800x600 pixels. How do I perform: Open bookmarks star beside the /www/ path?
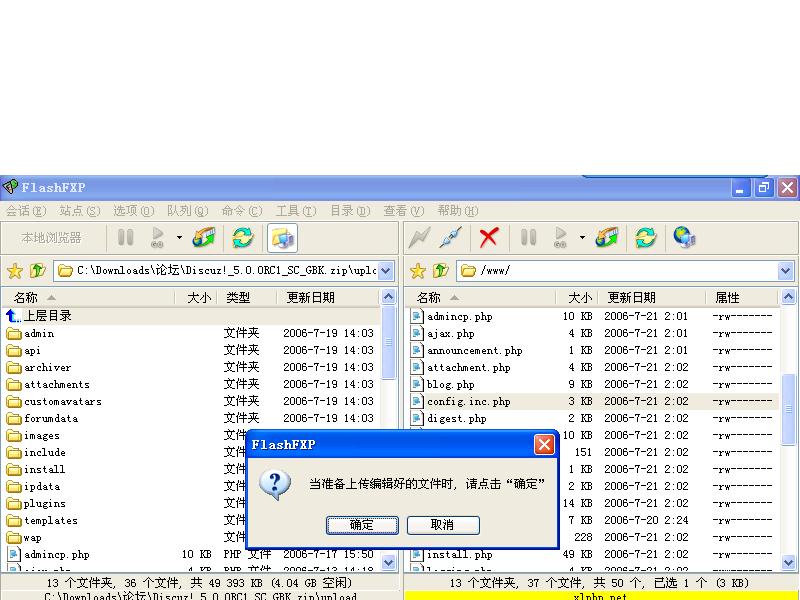[418, 270]
